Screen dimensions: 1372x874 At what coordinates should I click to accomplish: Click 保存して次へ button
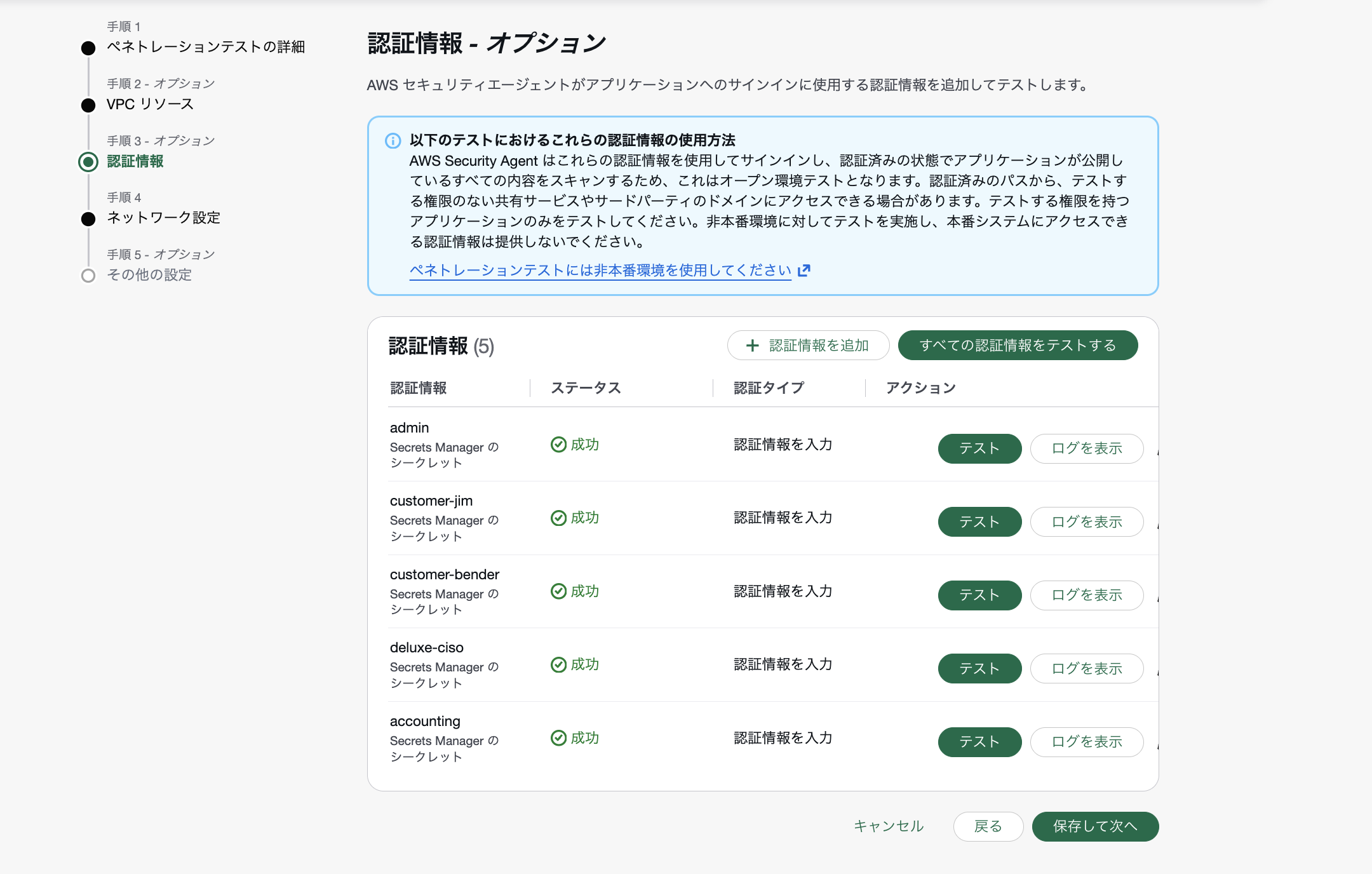click(1095, 826)
